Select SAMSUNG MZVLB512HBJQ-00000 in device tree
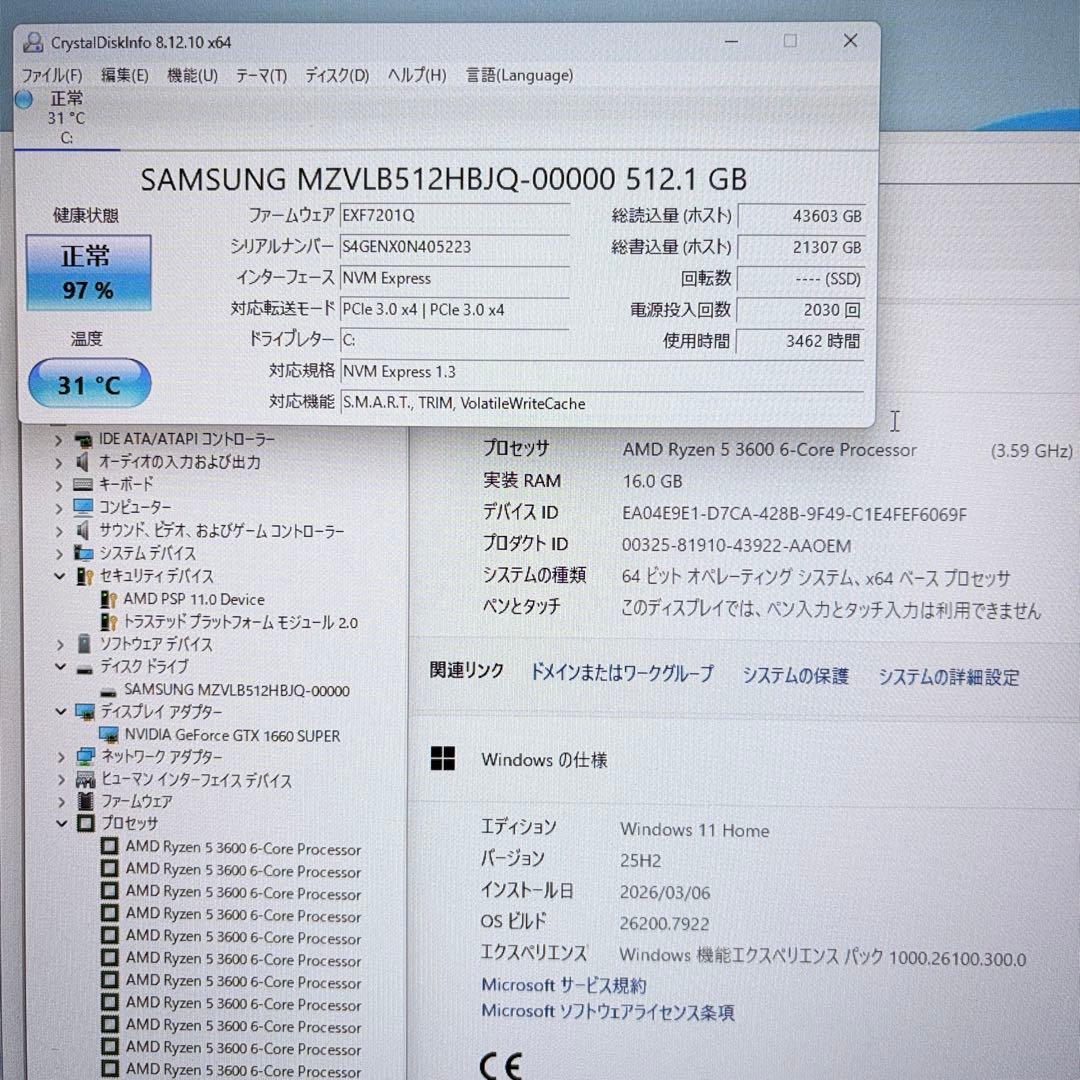 237,690
